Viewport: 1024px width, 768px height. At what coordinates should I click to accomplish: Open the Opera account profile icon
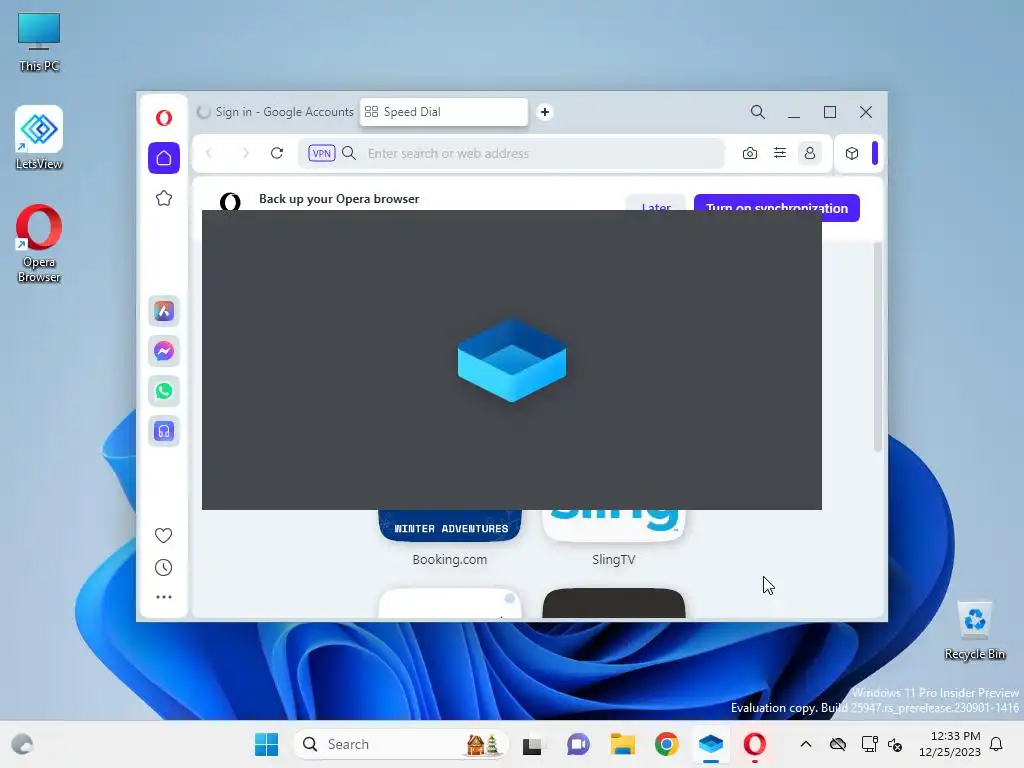point(810,153)
